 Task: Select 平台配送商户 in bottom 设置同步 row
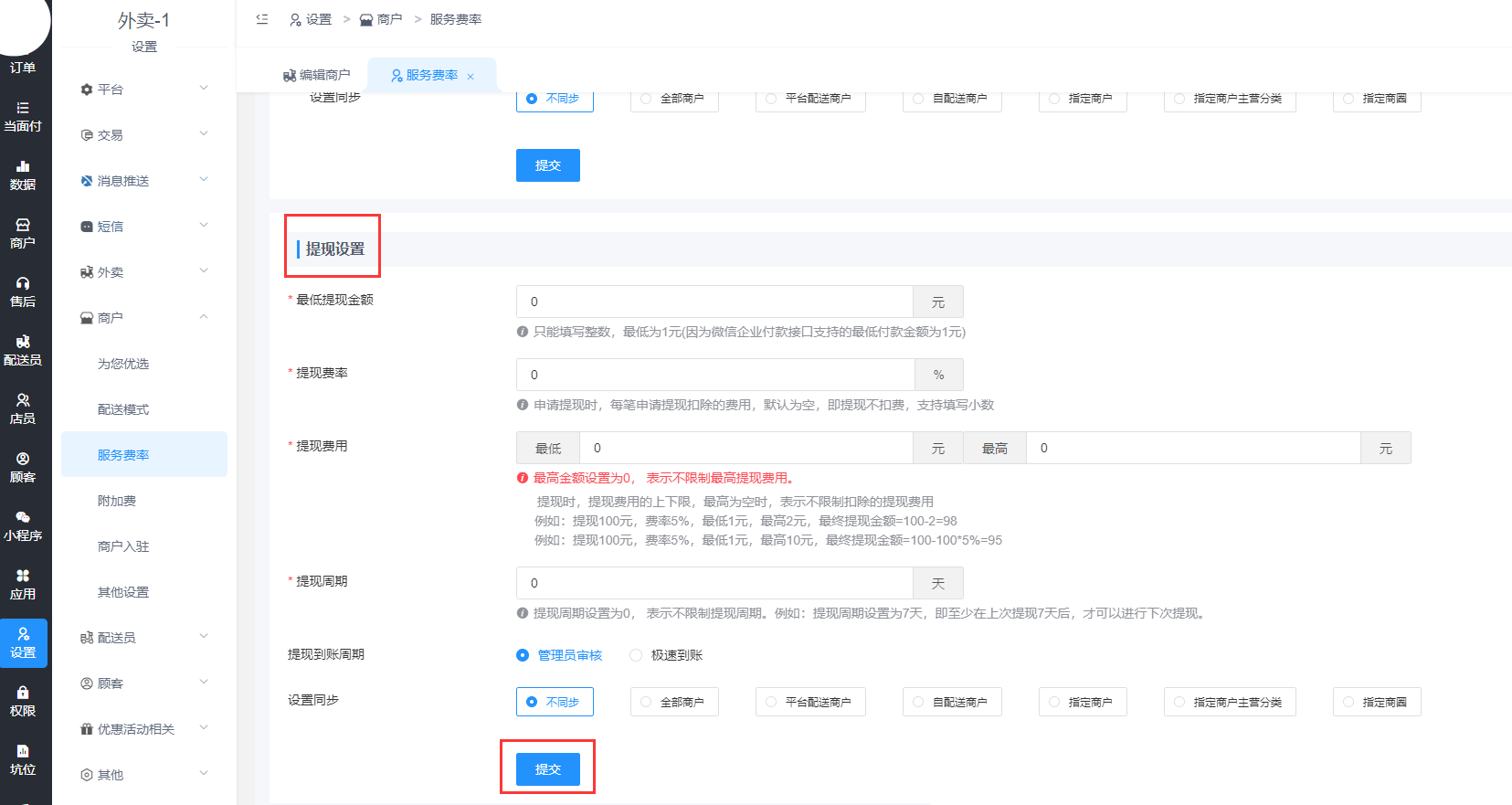coord(810,702)
